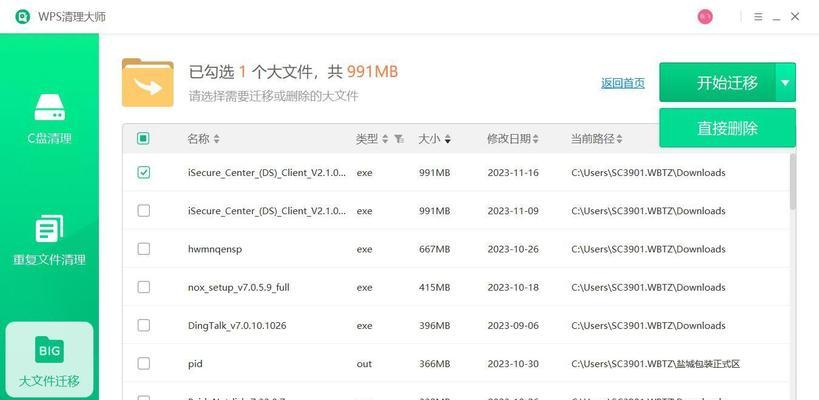Image resolution: width=819 pixels, height=400 pixels.
Task: Click the 大小 column header text
Action: click(429, 139)
